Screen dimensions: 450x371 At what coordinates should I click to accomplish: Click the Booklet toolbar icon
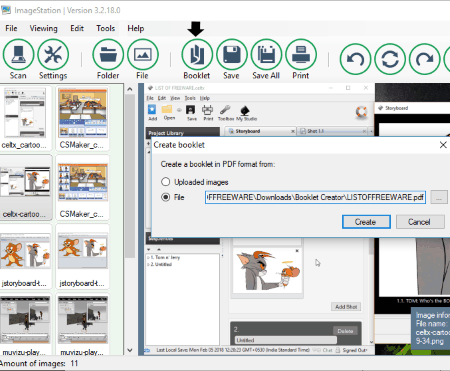pyautogui.click(x=197, y=55)
